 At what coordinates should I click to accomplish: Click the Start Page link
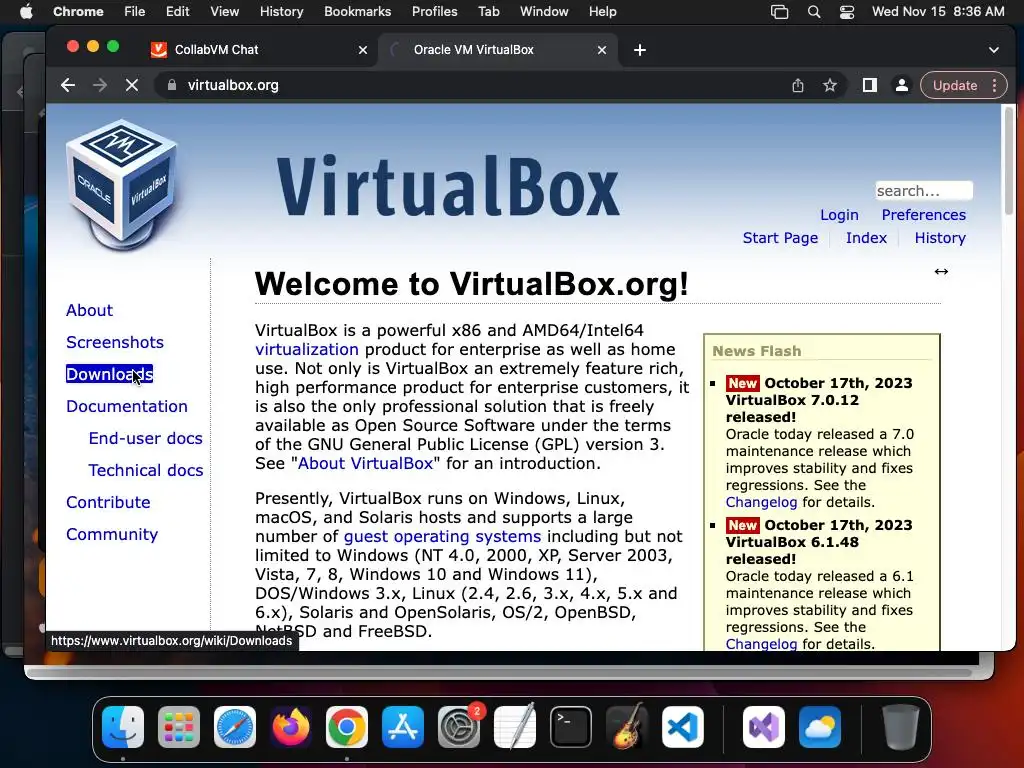coord(780,238)
